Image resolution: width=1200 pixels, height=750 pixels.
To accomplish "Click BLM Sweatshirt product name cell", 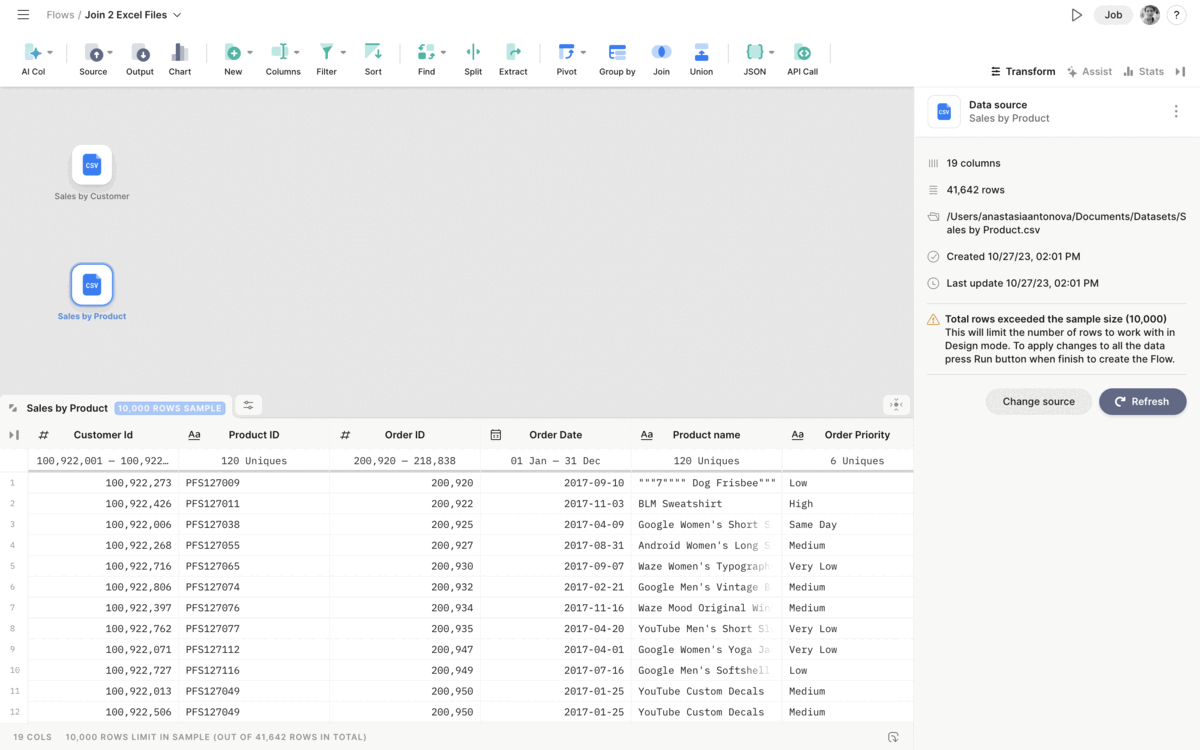I will 706,504.
